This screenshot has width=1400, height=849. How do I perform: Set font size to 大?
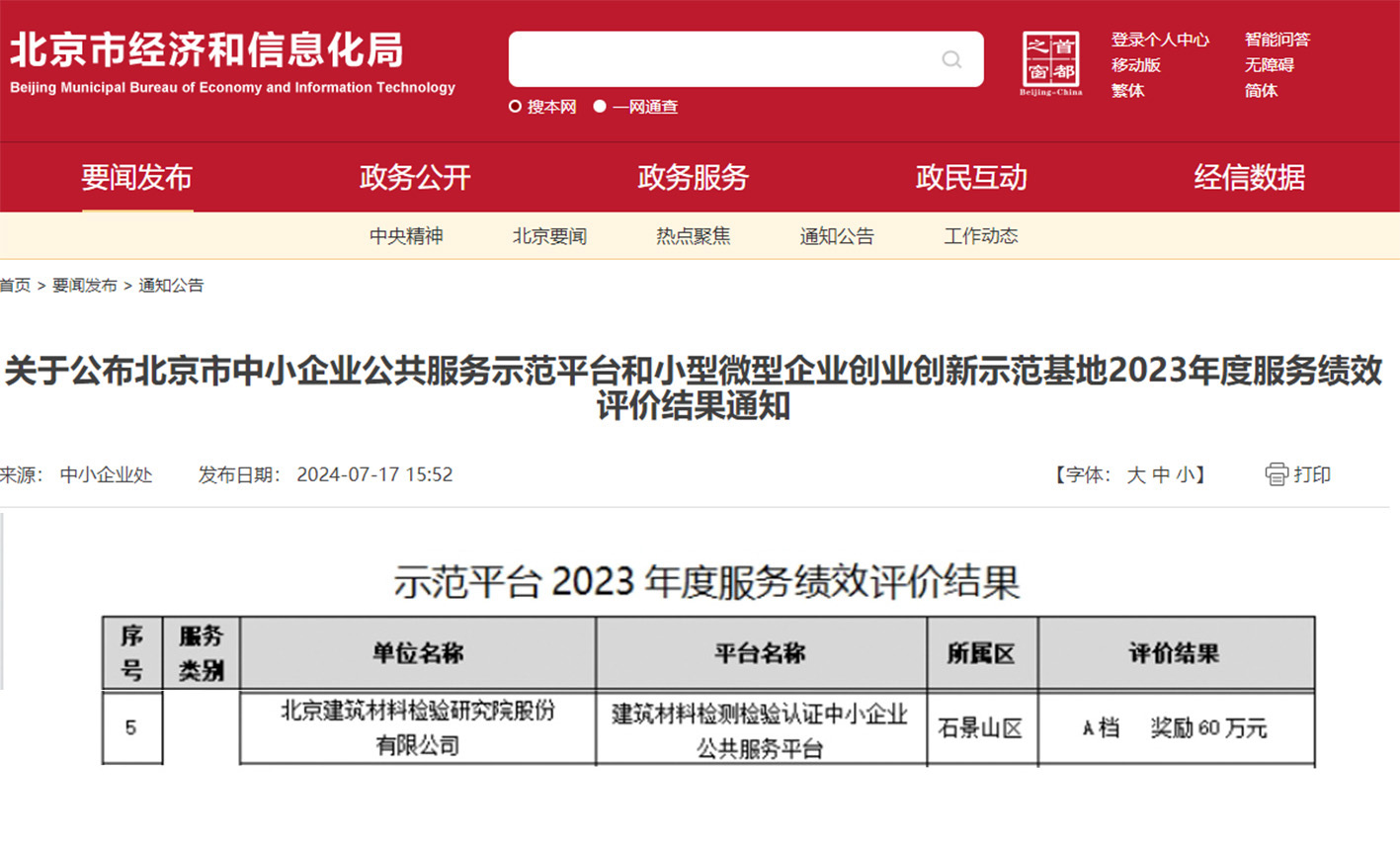coord(1136,475)
